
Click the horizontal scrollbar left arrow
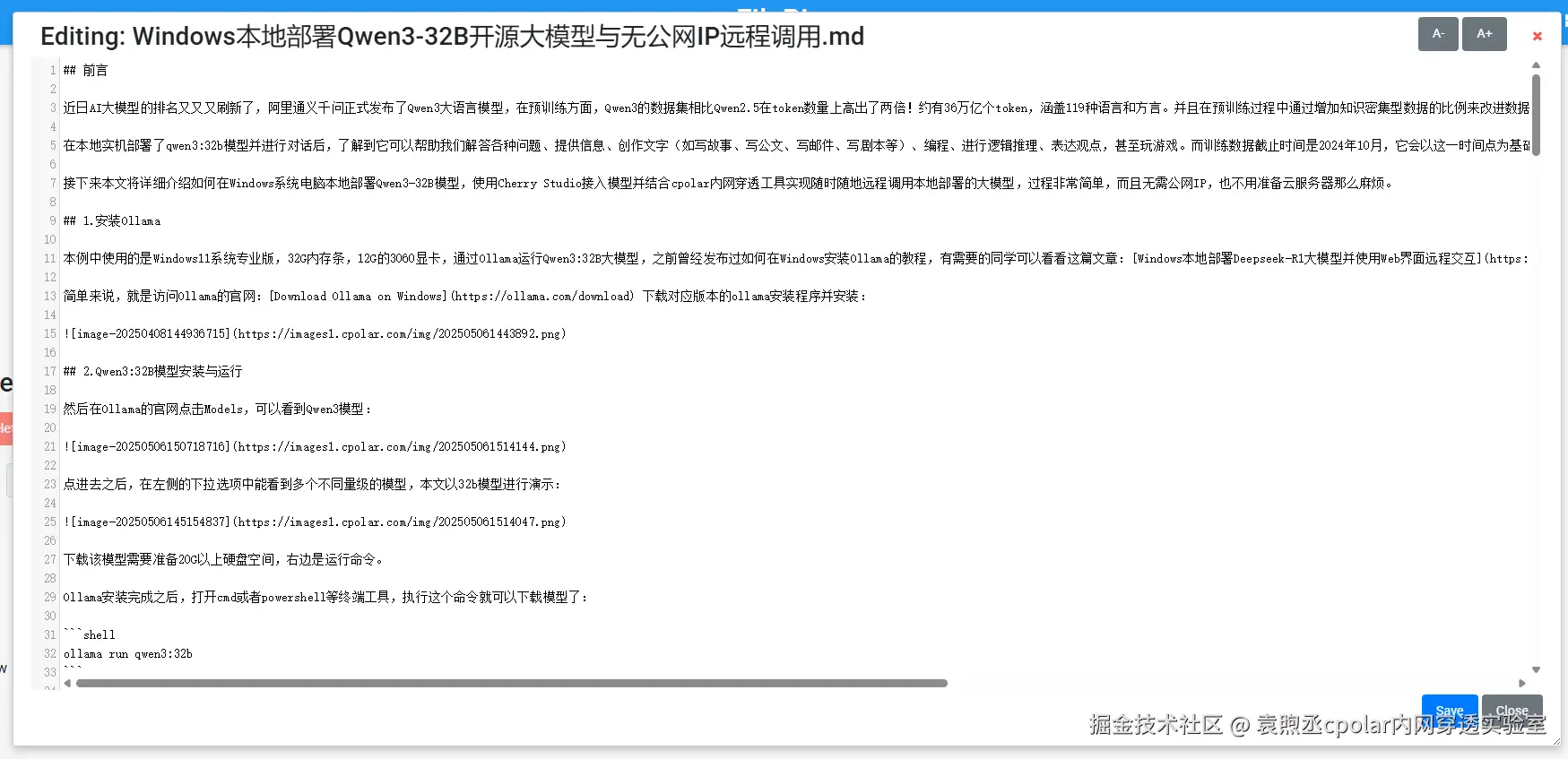(x=67, y=683)
